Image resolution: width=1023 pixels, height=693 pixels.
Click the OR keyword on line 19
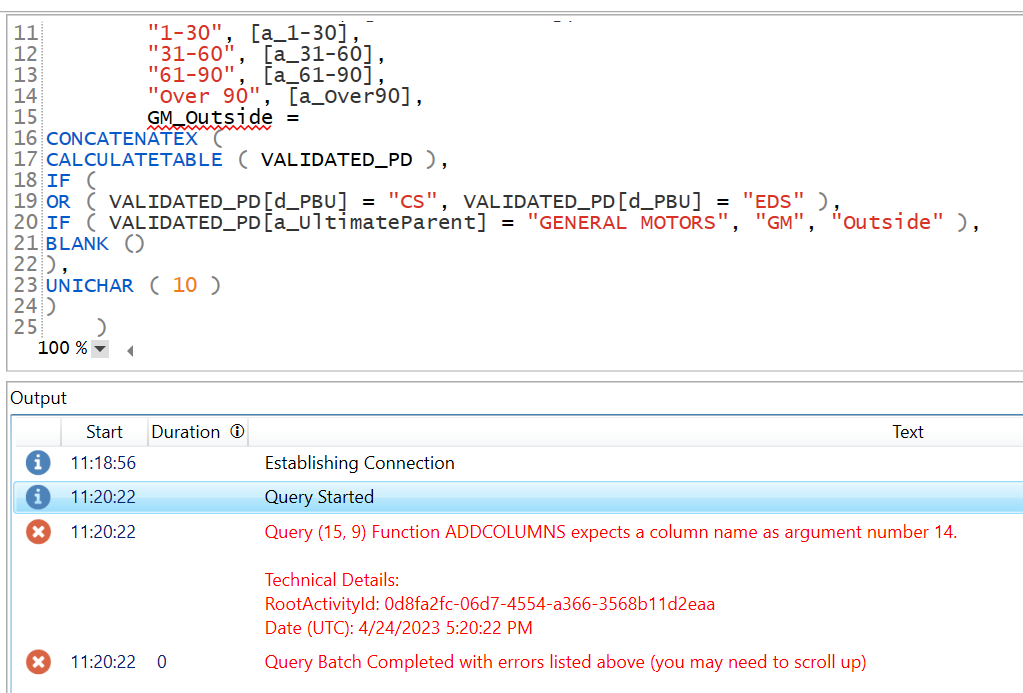[x=58, y=202]
